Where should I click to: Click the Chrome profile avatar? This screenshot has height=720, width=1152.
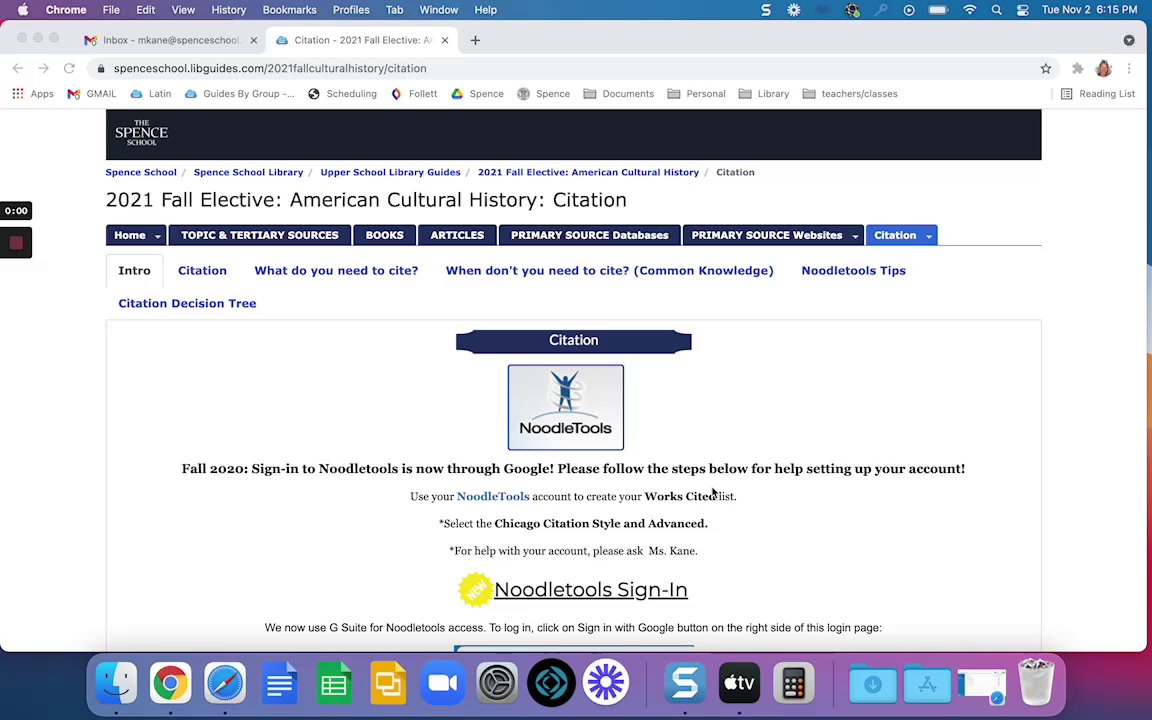tap(1104, 68)
